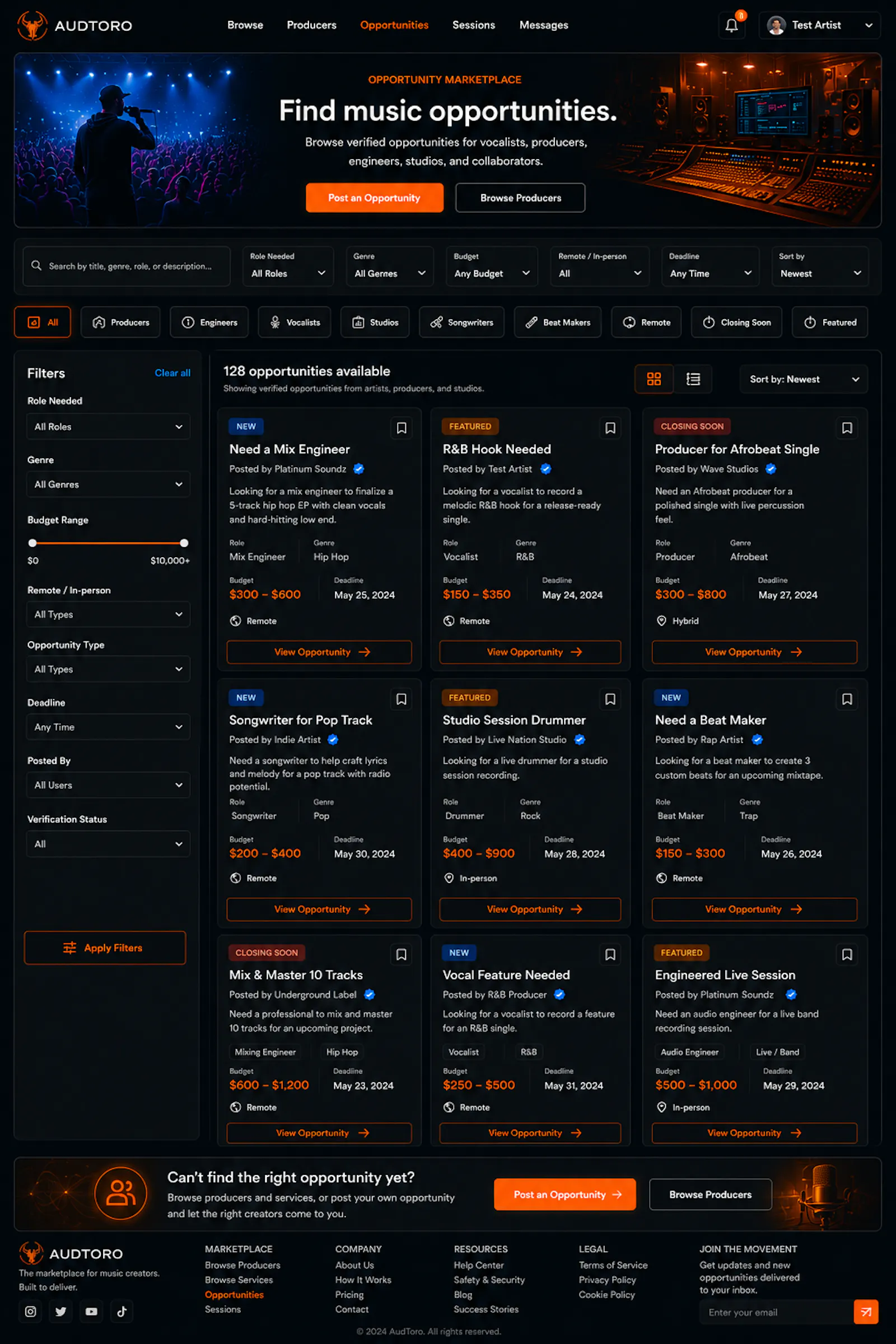Click the budget slider maximum handle

(x=184, y=543)
